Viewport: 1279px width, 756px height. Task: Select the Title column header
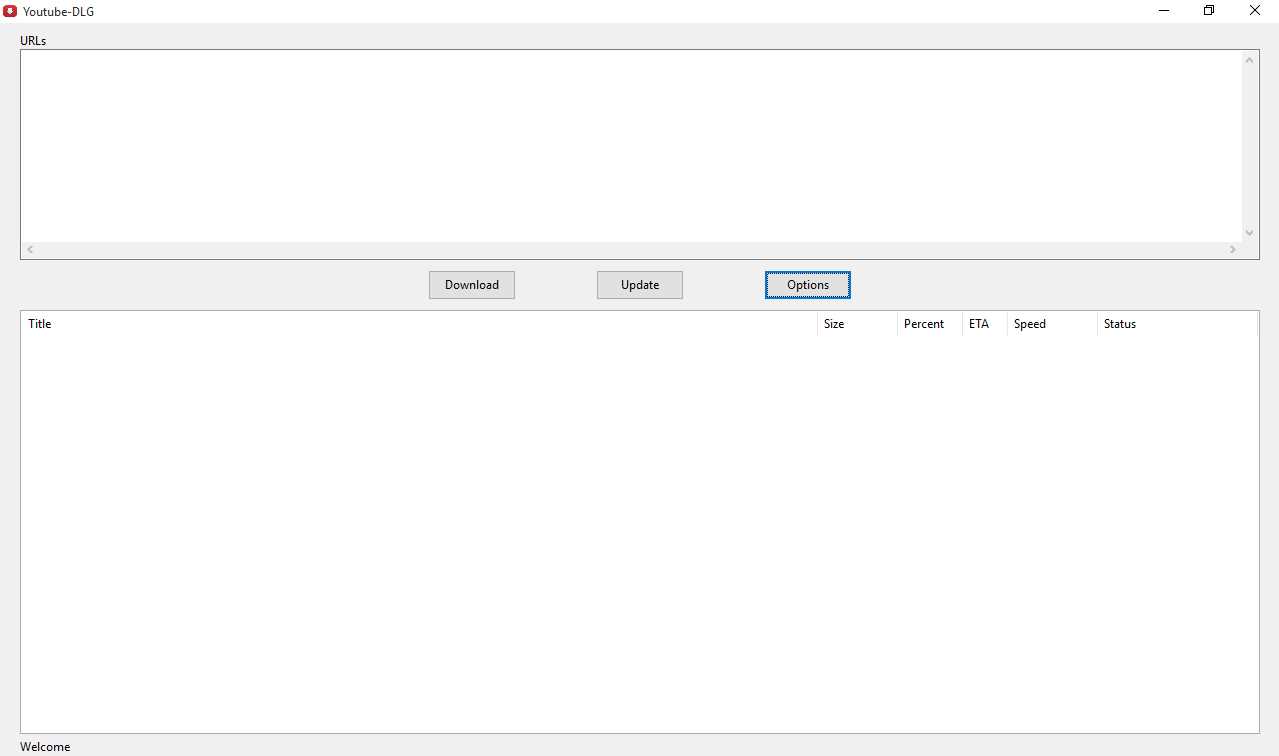click(x=40, y=323)
